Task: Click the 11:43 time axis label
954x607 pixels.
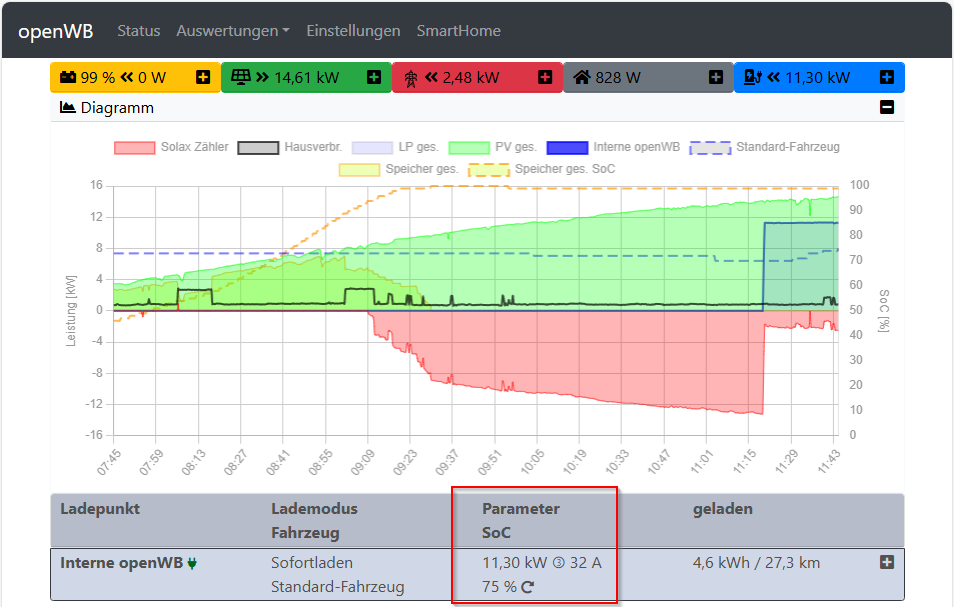Action: click(829, 462)
